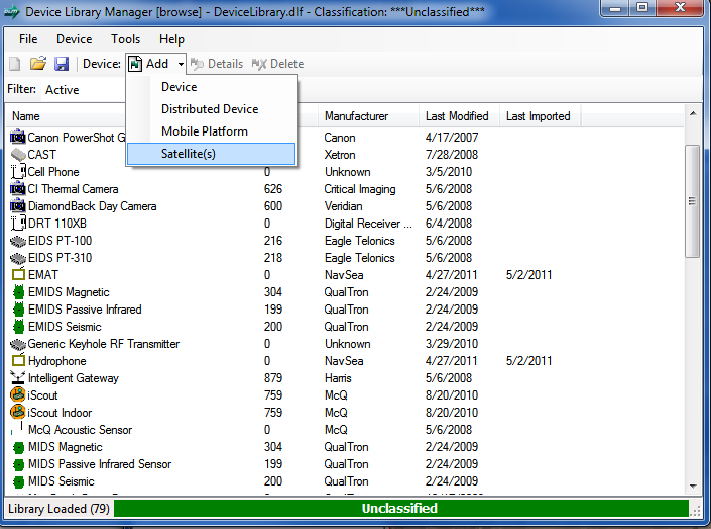The image size is (711, 529).
Task: Click the MIDS Passive Infrared Sensor icon
Action: (x=18, y=465)
